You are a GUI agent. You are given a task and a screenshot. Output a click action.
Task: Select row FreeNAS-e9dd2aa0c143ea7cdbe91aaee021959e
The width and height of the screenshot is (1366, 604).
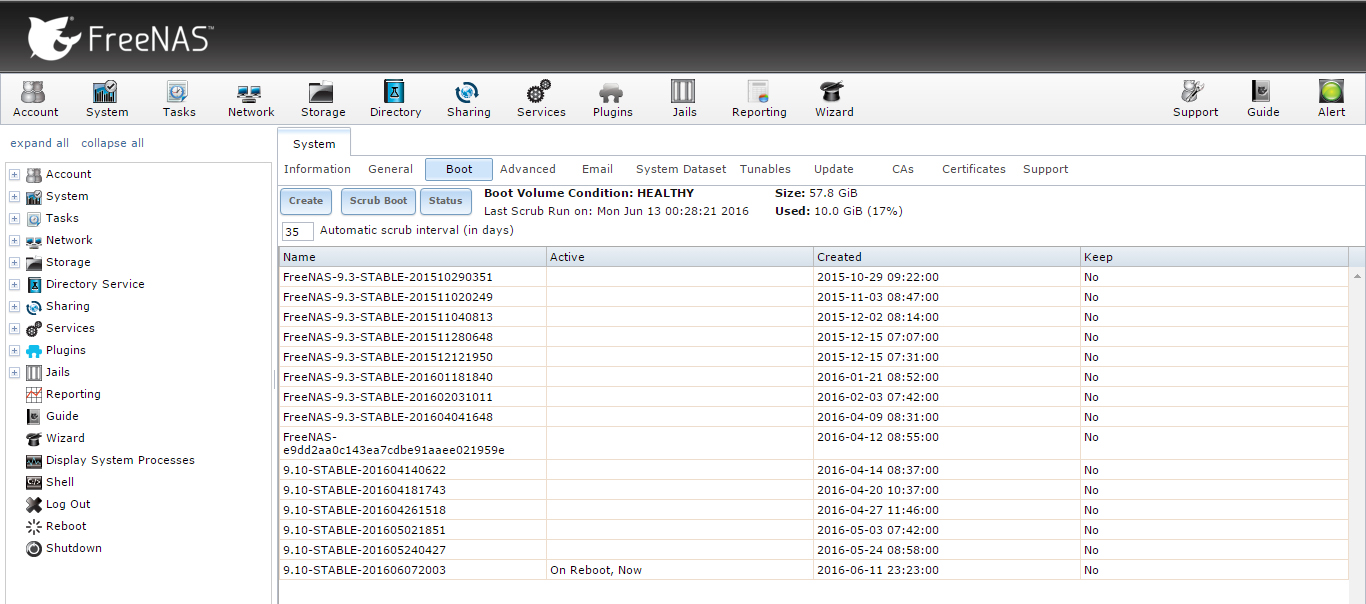point(813,443)
